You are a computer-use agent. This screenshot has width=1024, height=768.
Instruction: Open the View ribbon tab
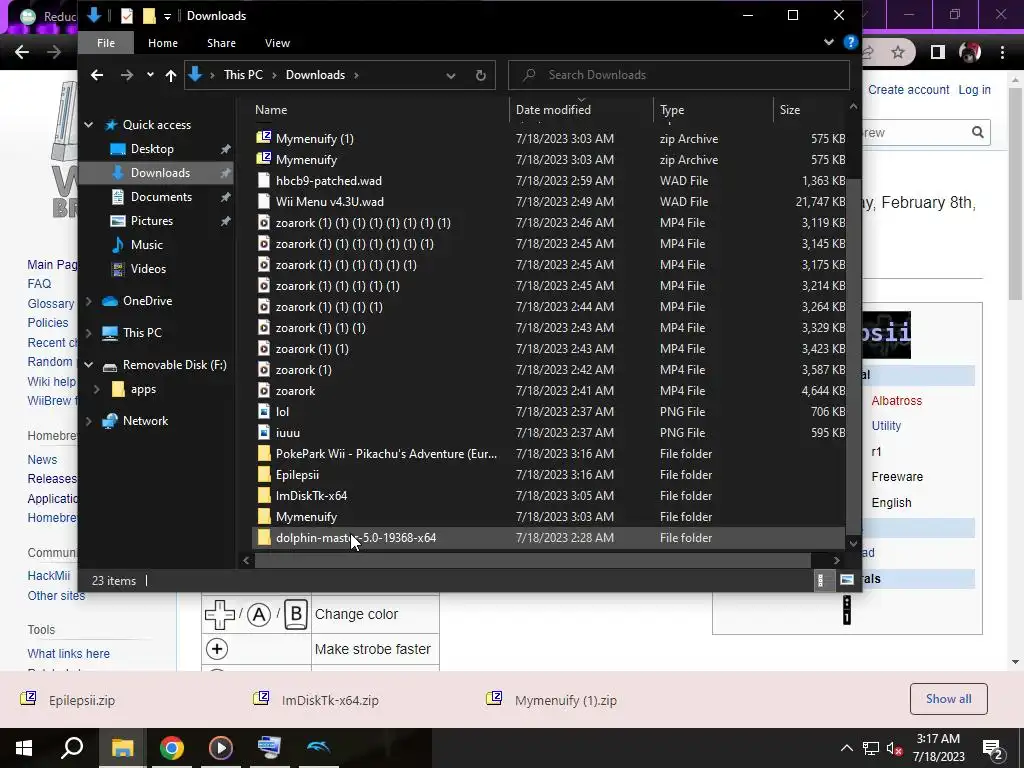[x=277, y=43]
